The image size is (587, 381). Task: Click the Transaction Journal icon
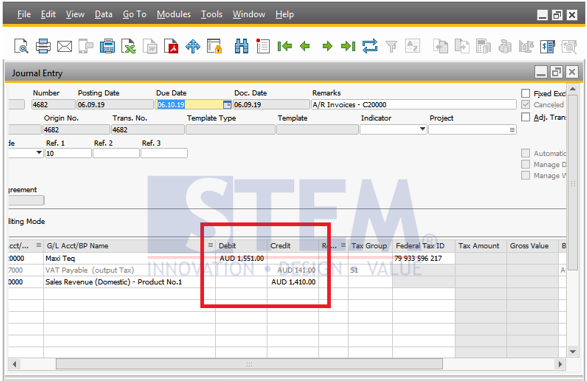pos(547,46)
